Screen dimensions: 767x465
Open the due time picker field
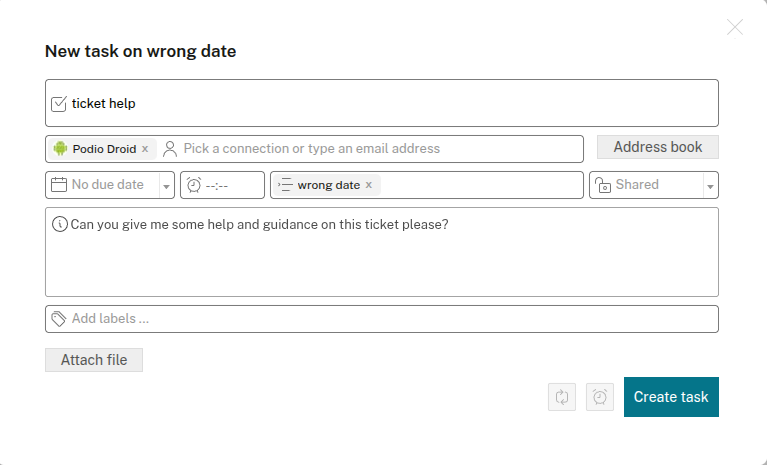pos(222,185)
